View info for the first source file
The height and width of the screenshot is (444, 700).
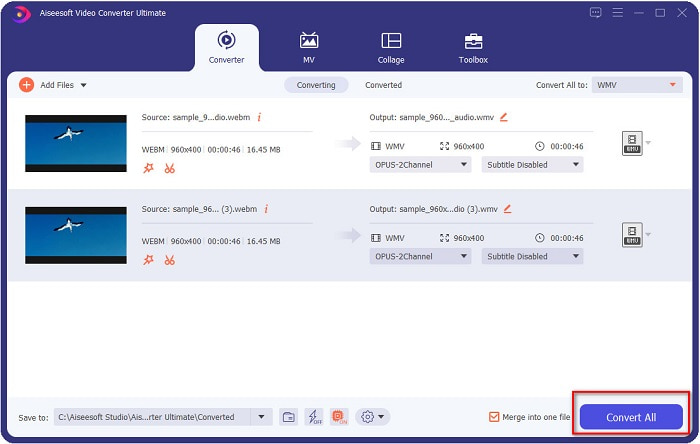tap(259, 117)
